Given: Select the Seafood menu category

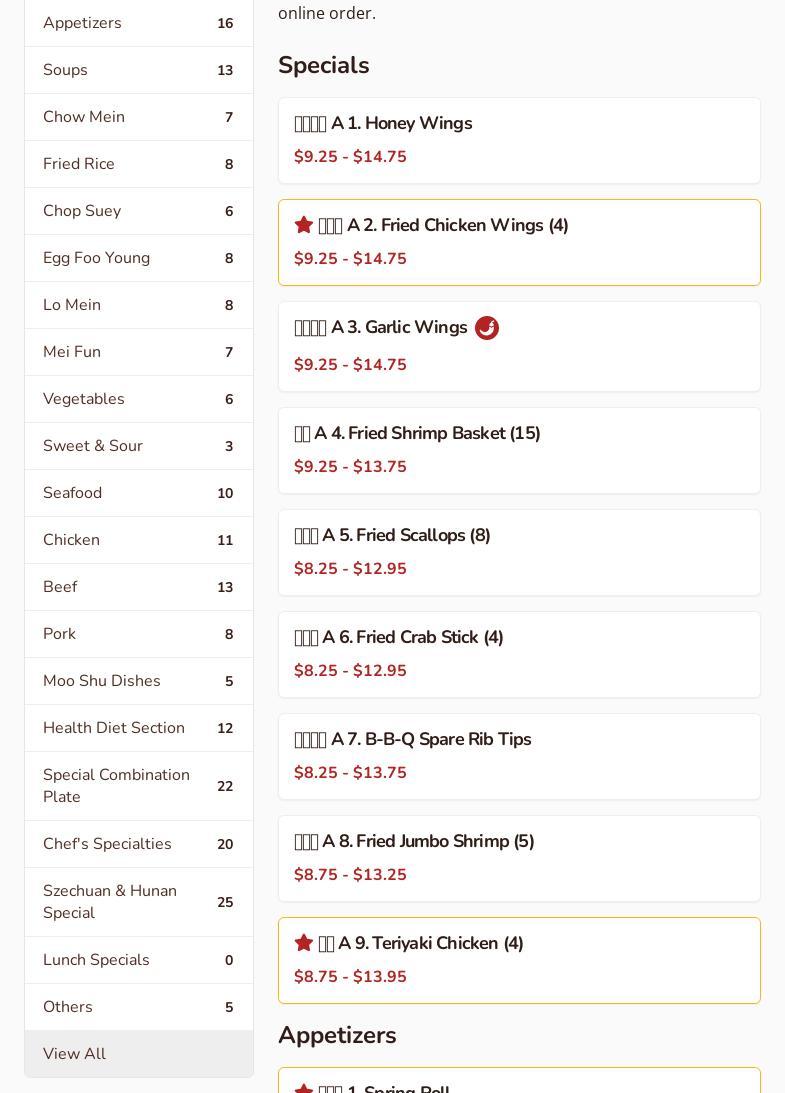Looking at the screenshot, I should pyautogui.click(x=138, y=493).
